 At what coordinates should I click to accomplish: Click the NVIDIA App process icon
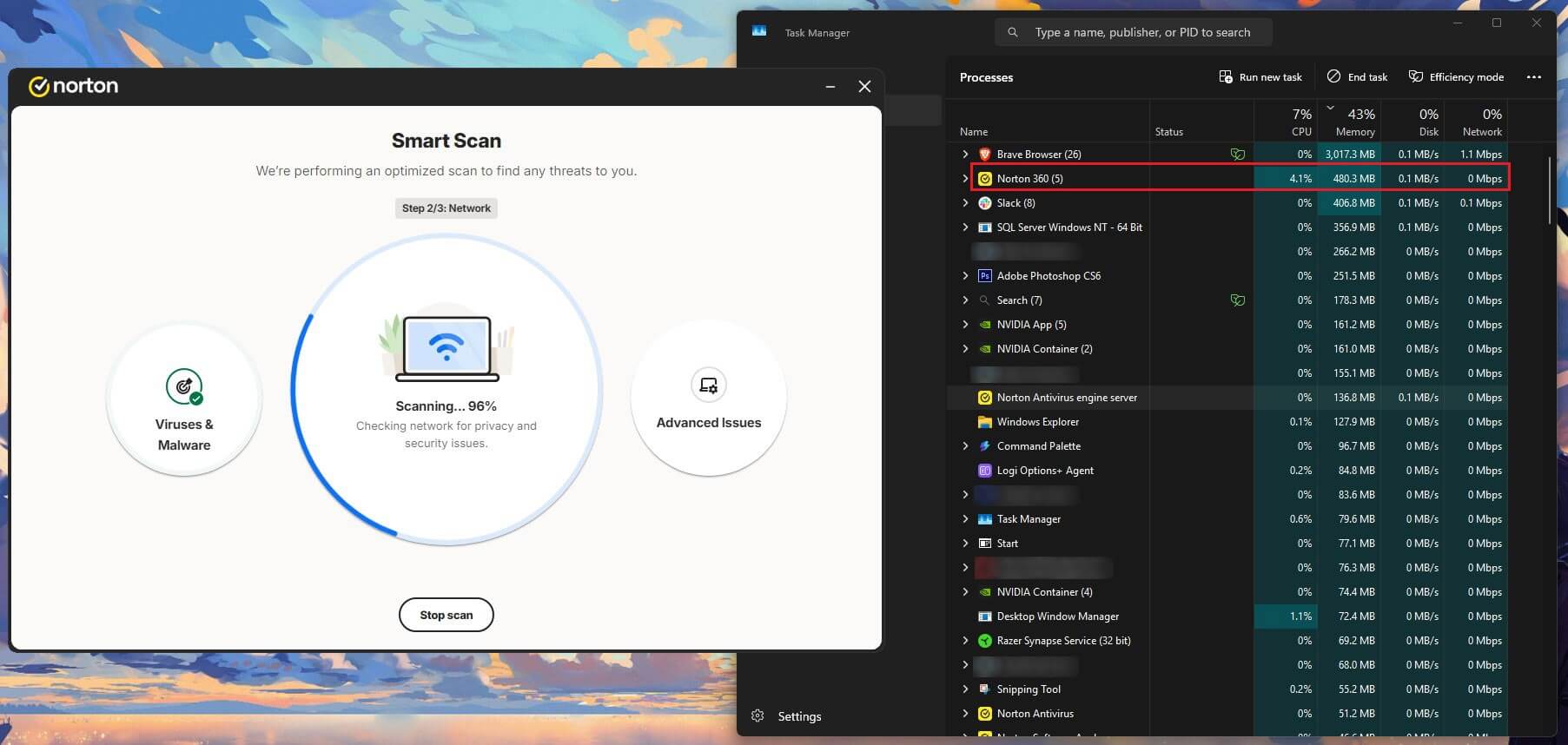(985, 325)
